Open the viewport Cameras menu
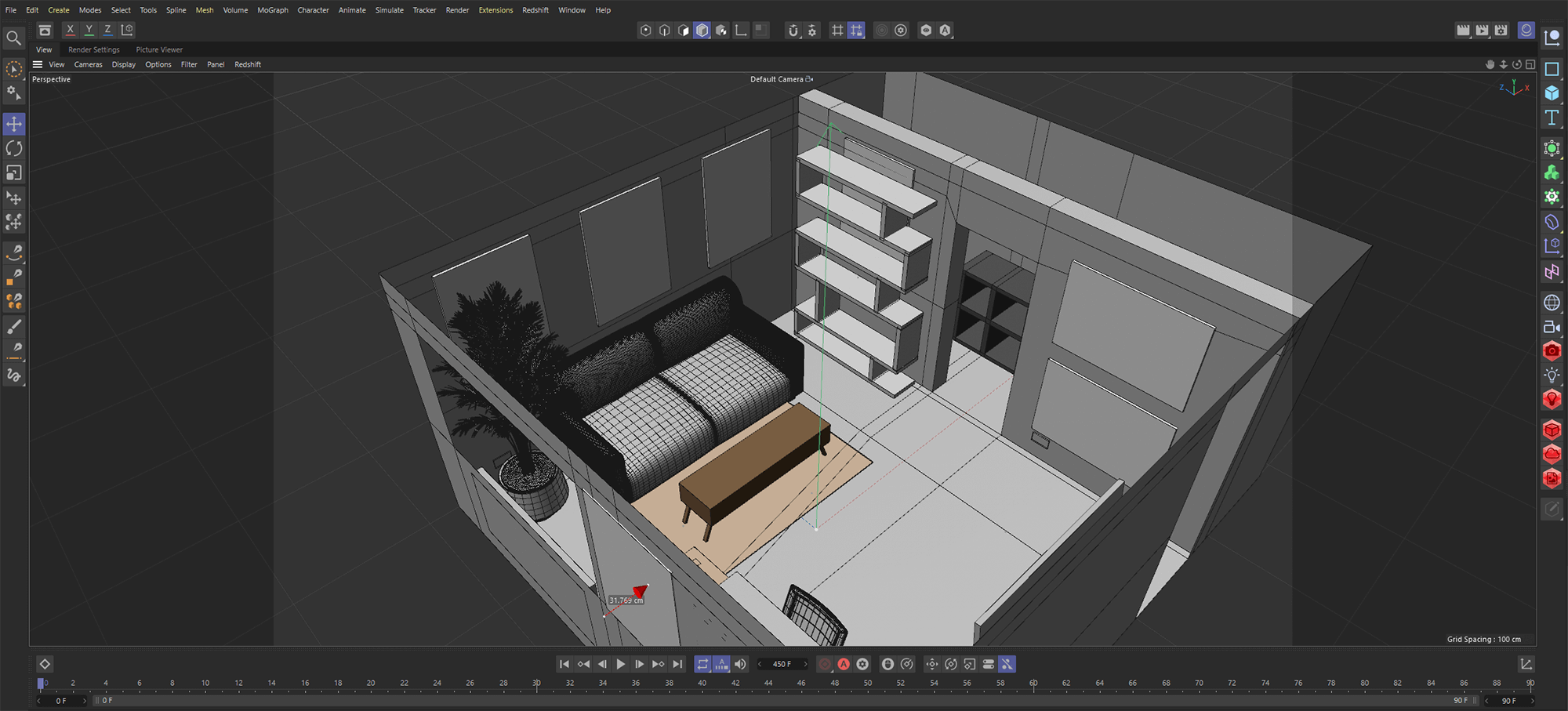Screen dimensions: 1568x711 88,64
